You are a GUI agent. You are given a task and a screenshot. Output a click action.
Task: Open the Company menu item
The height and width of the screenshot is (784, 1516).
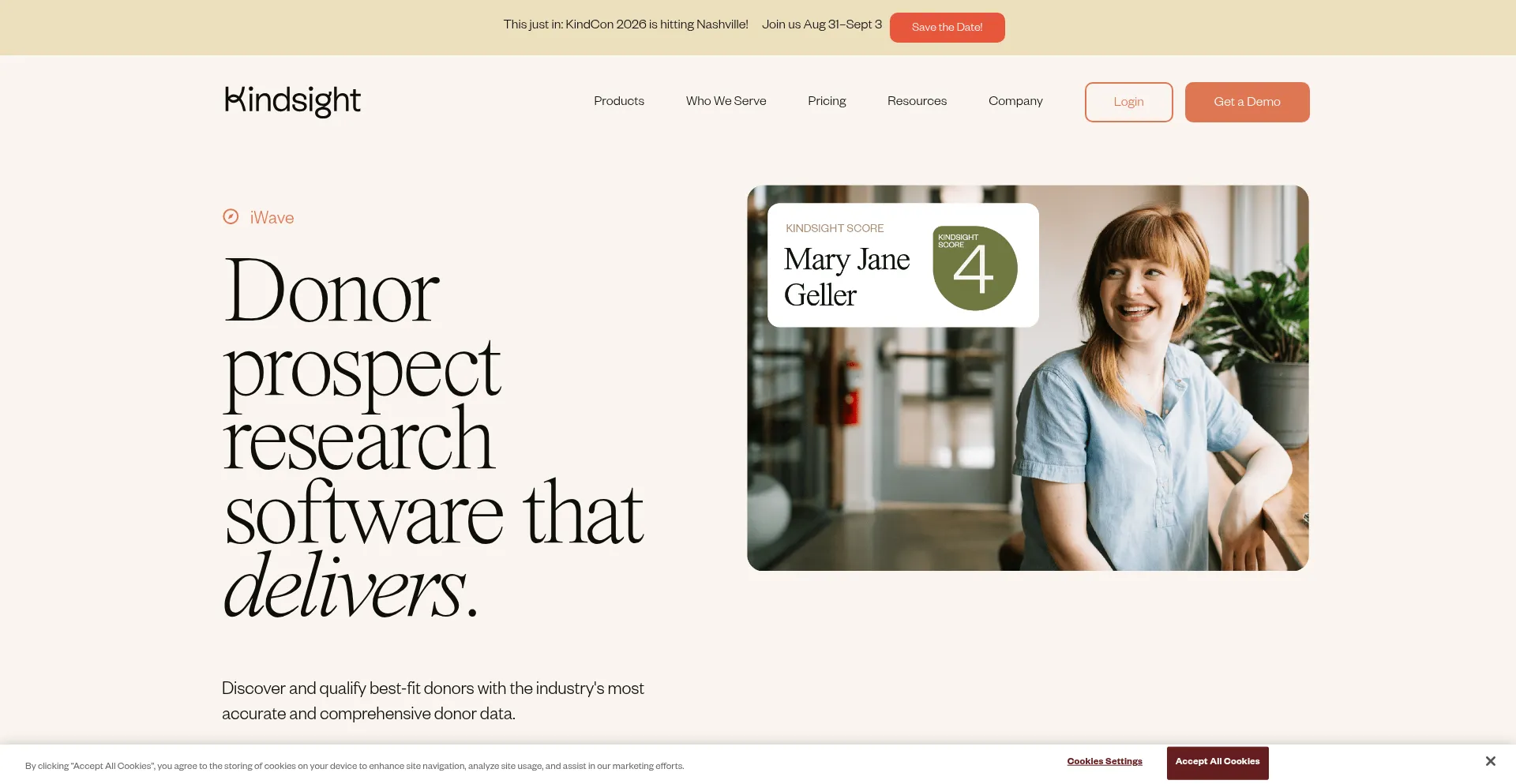1015,101
